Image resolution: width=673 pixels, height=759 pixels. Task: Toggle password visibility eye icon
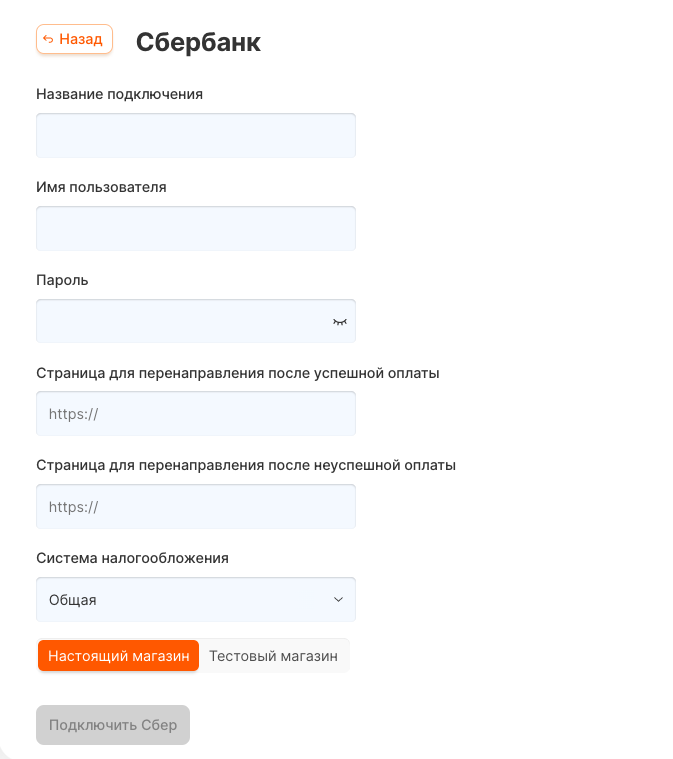pos(340,322)
